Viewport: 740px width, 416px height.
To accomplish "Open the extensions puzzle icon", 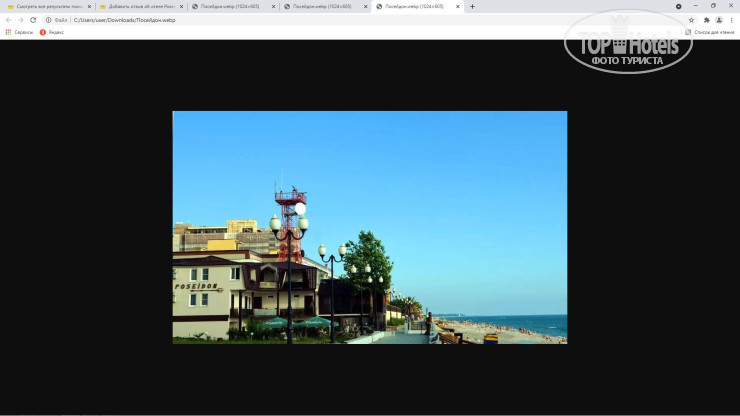I will [706, 20].
